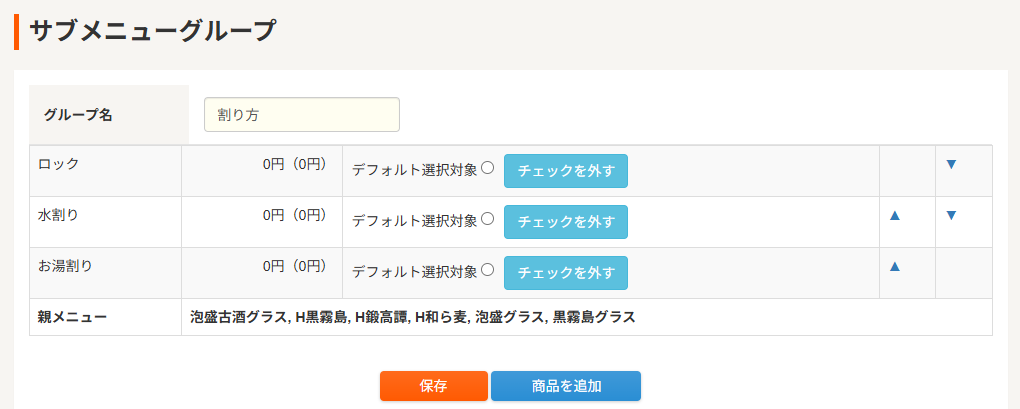1020x409 pixels.
Task: Move the お湯割り item up with arrow
Action: 895,266
